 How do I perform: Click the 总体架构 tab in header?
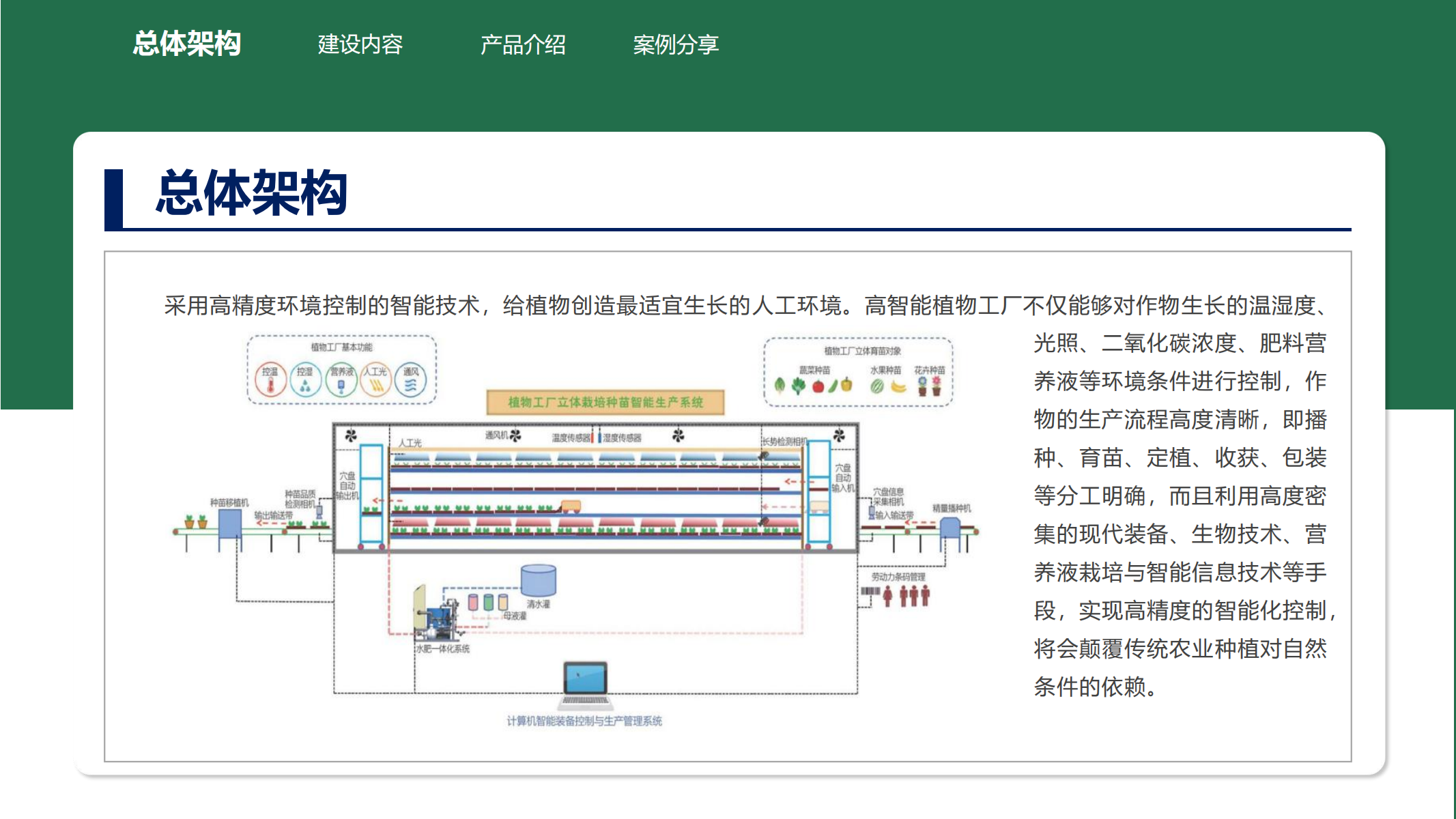coord(186,44)
